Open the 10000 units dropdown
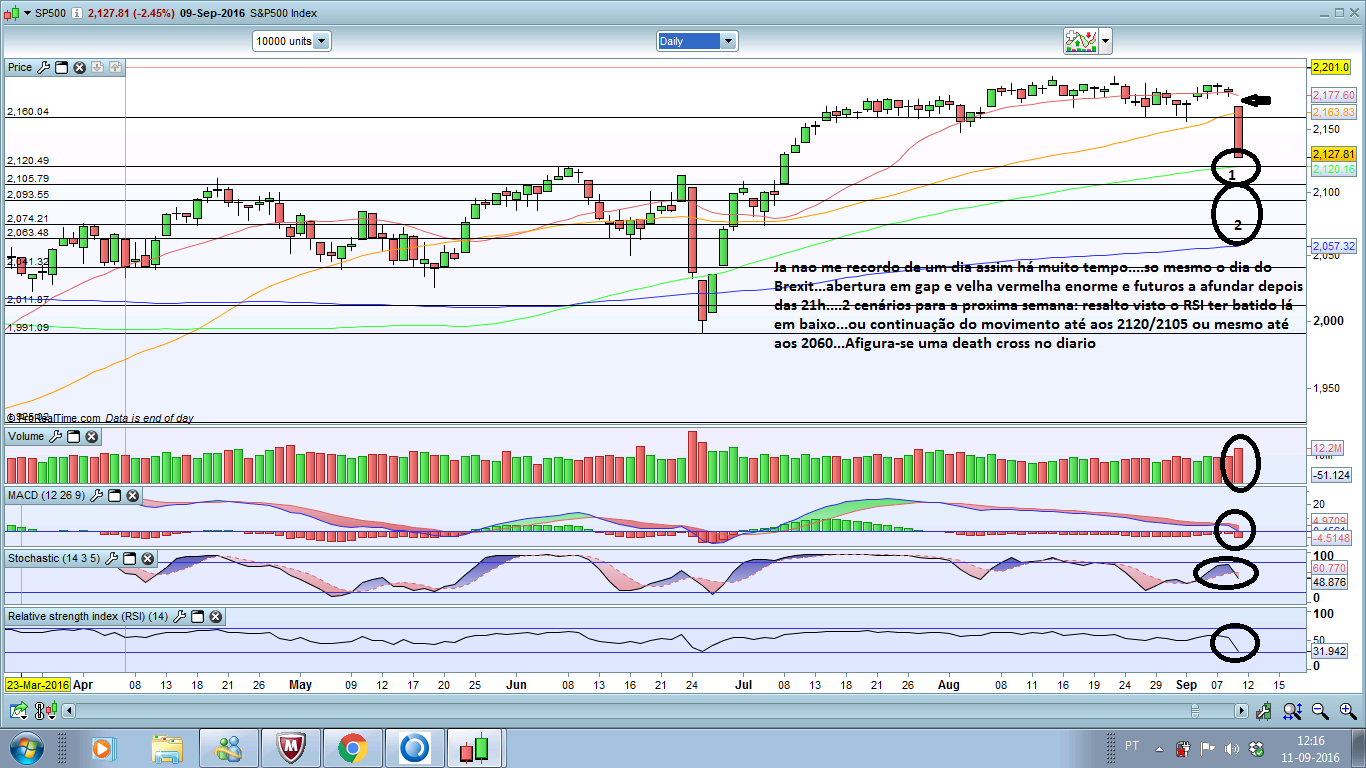 [x=292, y=41]
